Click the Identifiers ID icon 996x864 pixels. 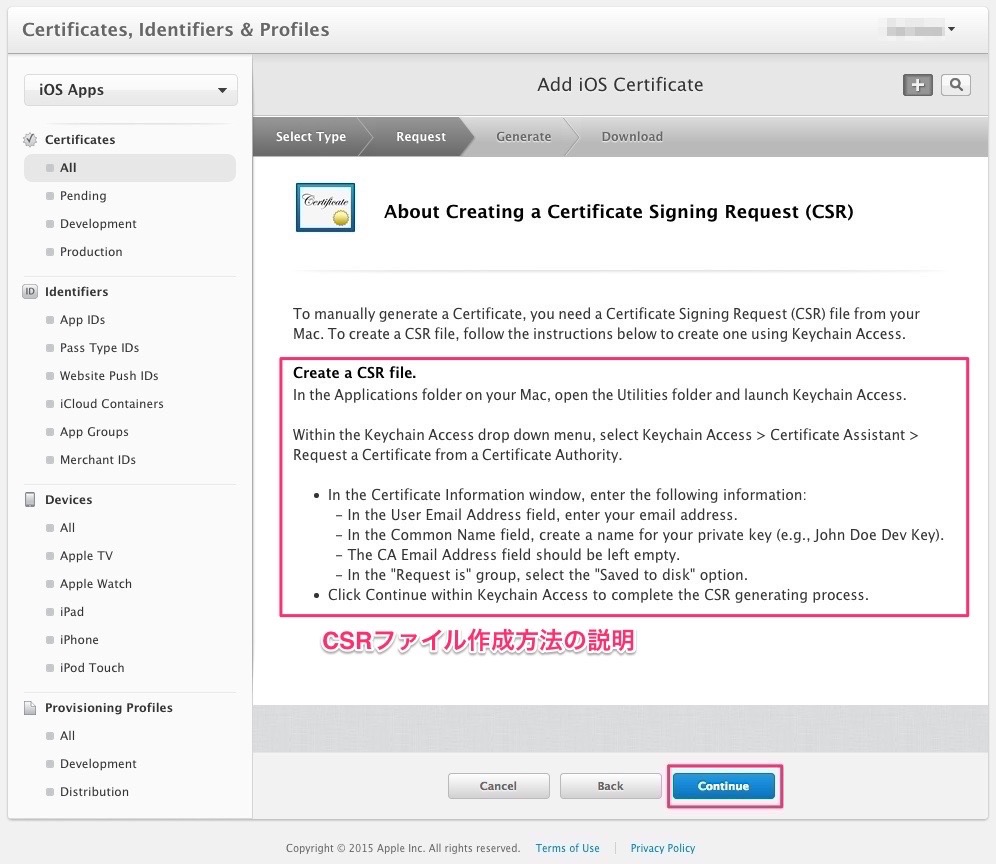click(x=30, y=292)
